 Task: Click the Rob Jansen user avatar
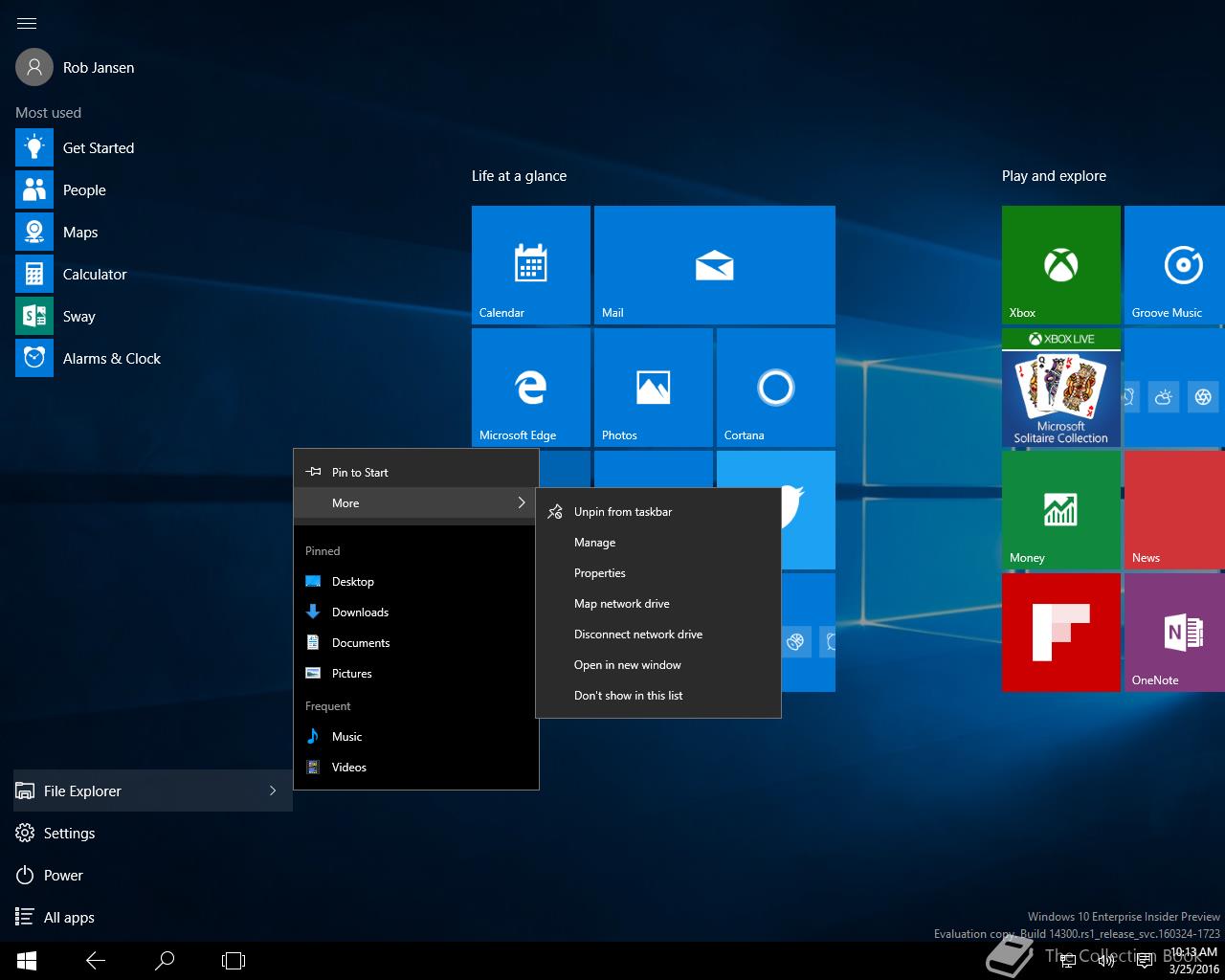click(34, 67)
